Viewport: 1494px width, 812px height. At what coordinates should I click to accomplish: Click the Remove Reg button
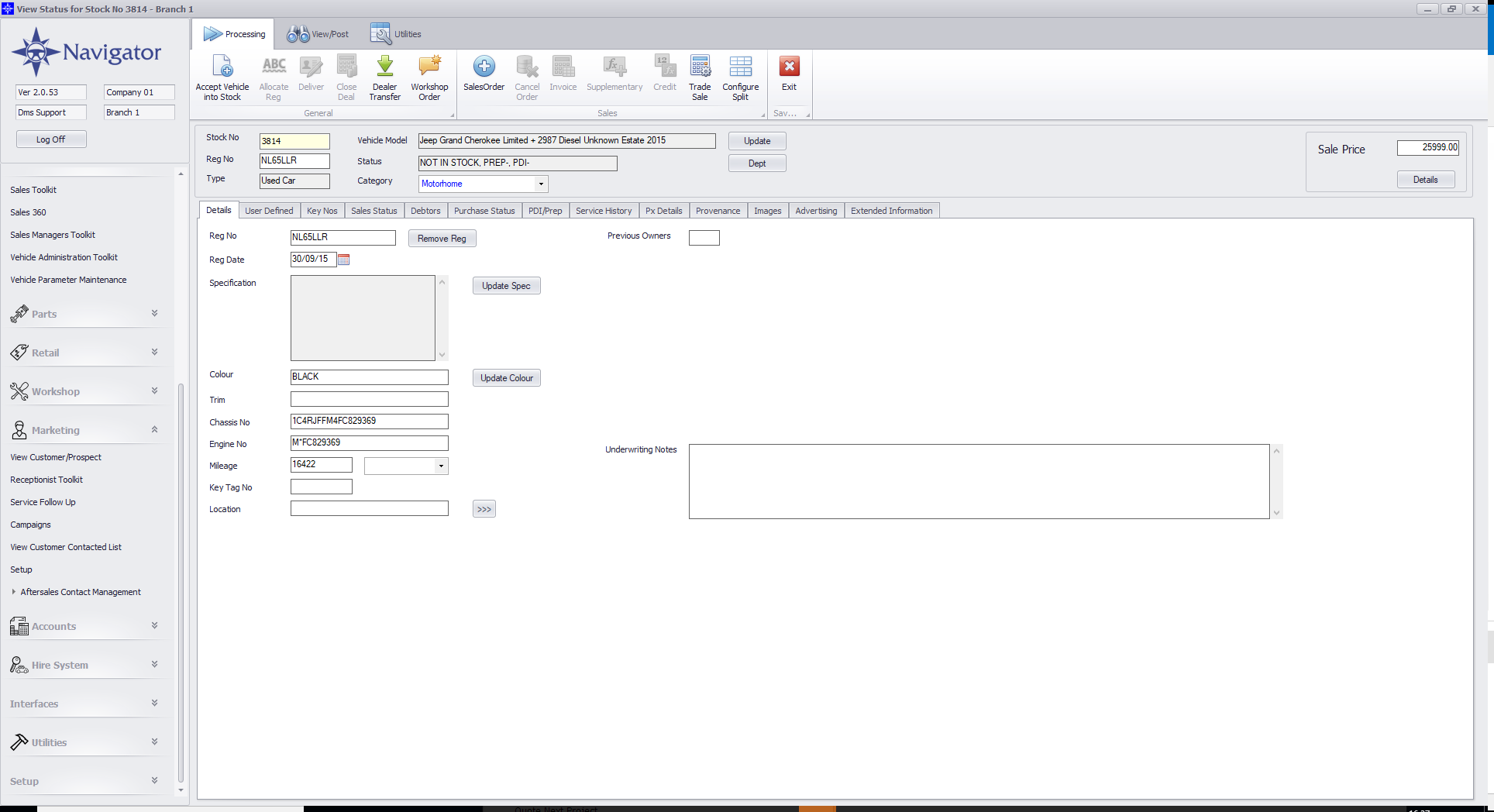tap(442, 239)
